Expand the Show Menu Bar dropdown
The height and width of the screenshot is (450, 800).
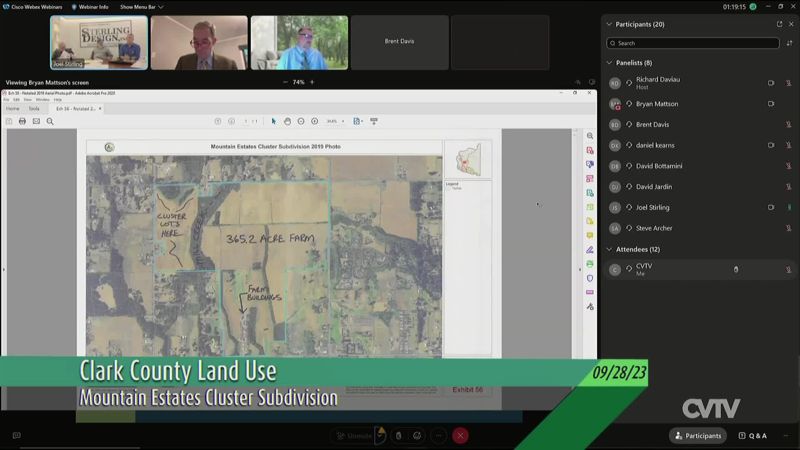tap(141, 7)
